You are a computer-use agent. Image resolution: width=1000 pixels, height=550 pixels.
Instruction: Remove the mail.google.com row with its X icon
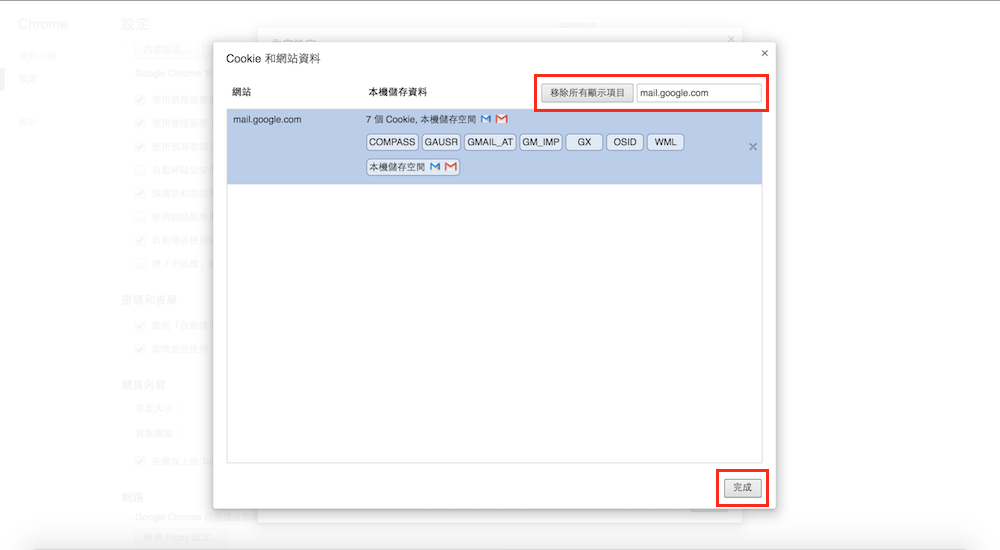point(753,147)
